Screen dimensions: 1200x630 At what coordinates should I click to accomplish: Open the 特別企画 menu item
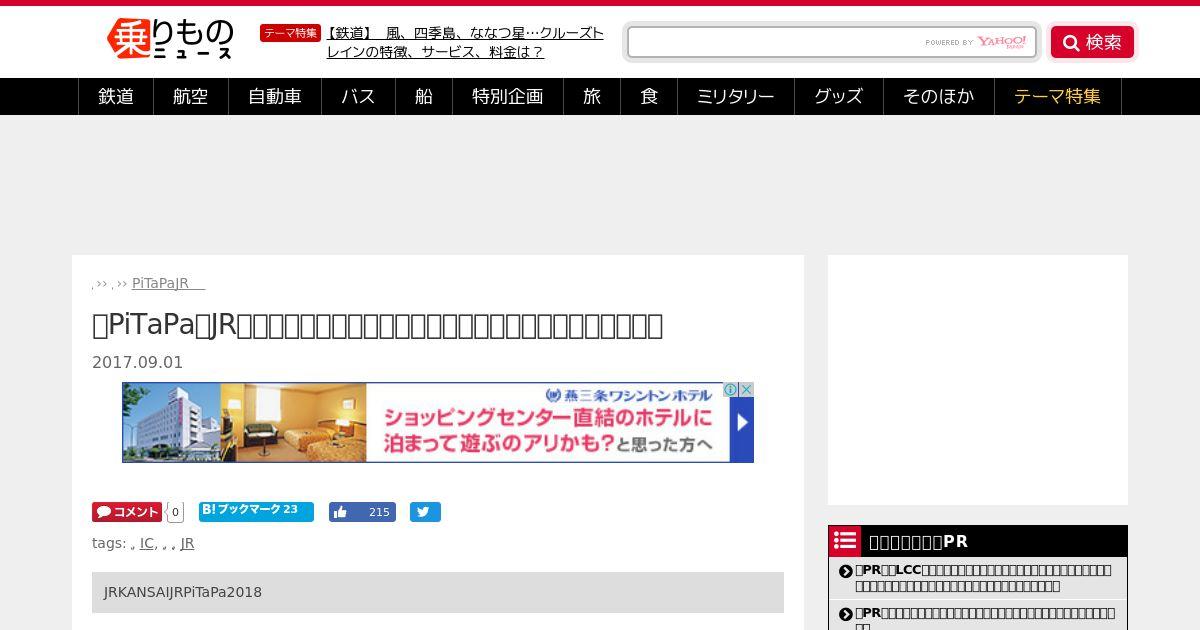(x=508, y=96)
